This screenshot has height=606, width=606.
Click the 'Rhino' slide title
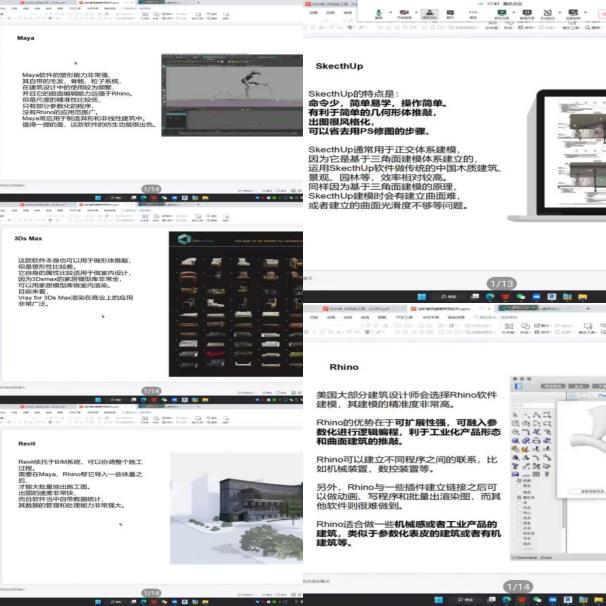pyautogui.click(x=344, y=367)
